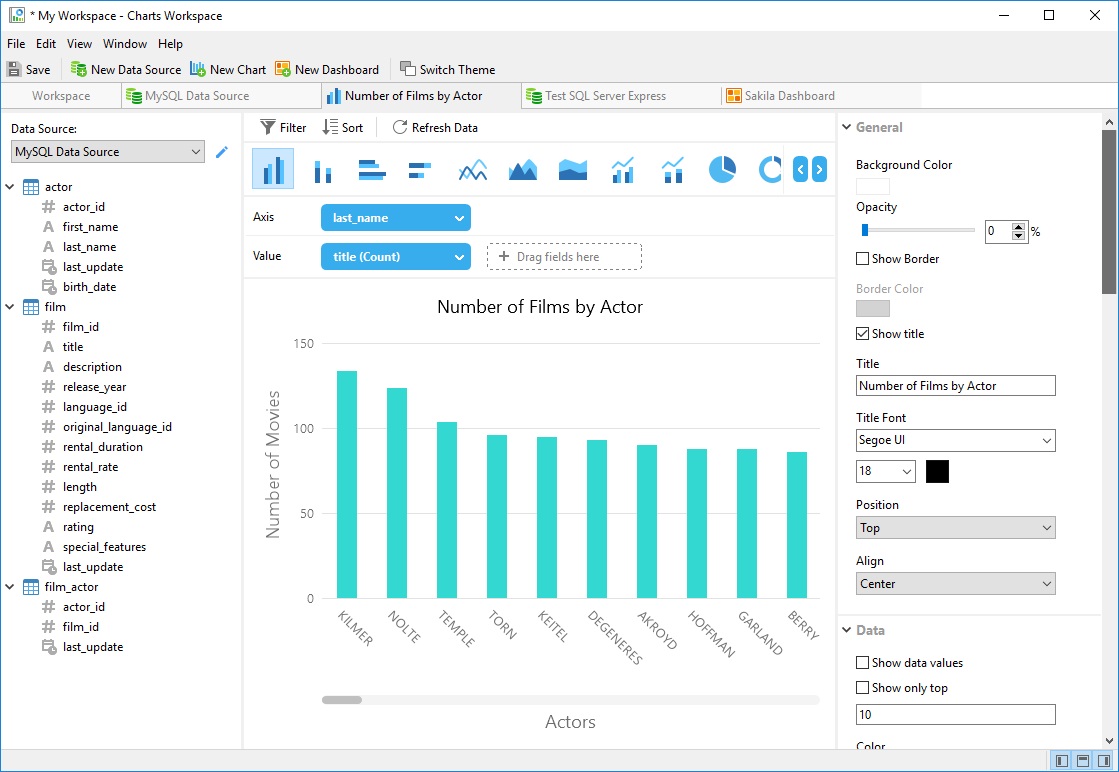
Task: Select the line chart type icon
Action: tap(472, 170)
